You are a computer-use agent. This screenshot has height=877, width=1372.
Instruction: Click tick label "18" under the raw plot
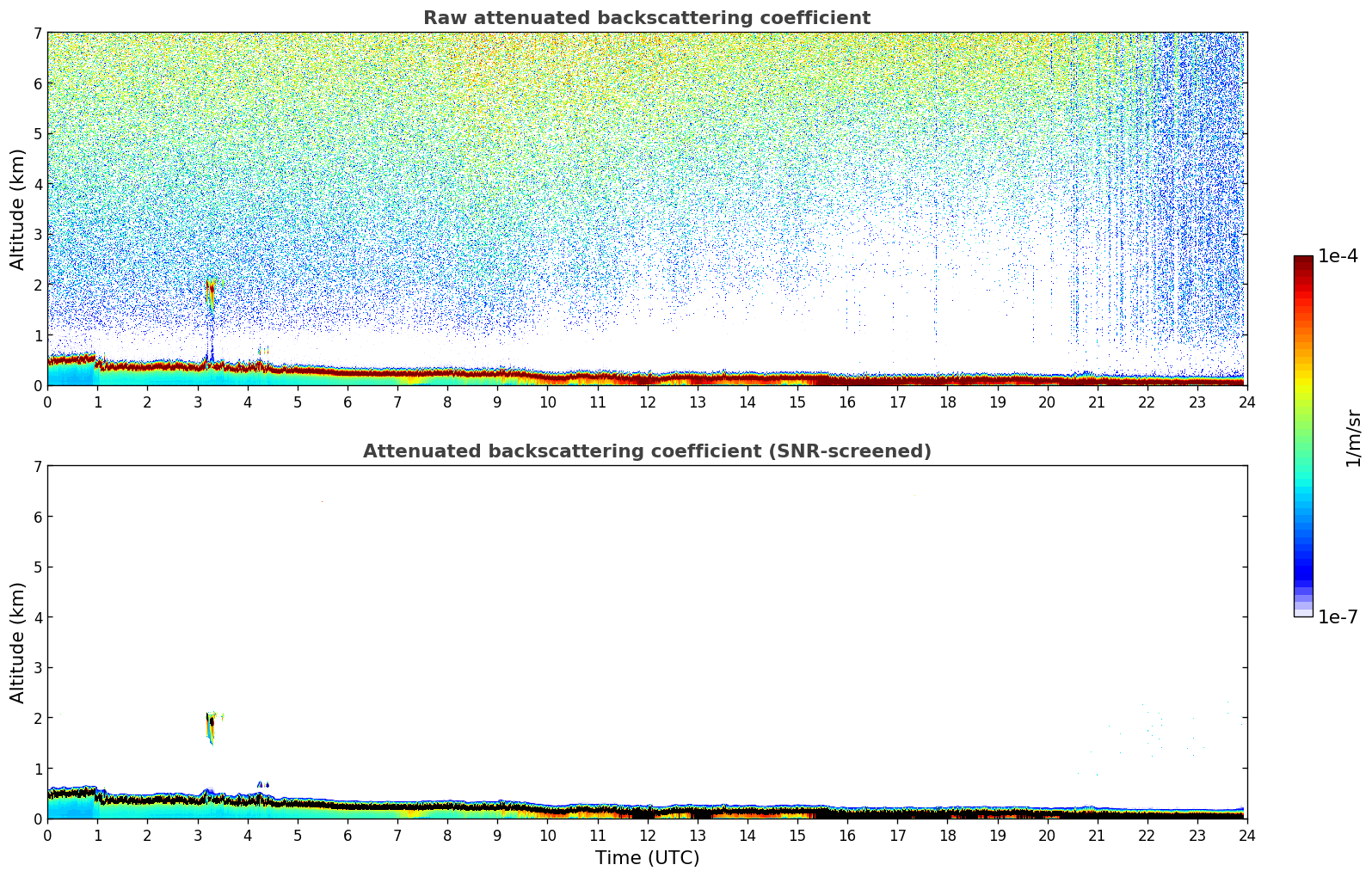[x=947, y=402]
